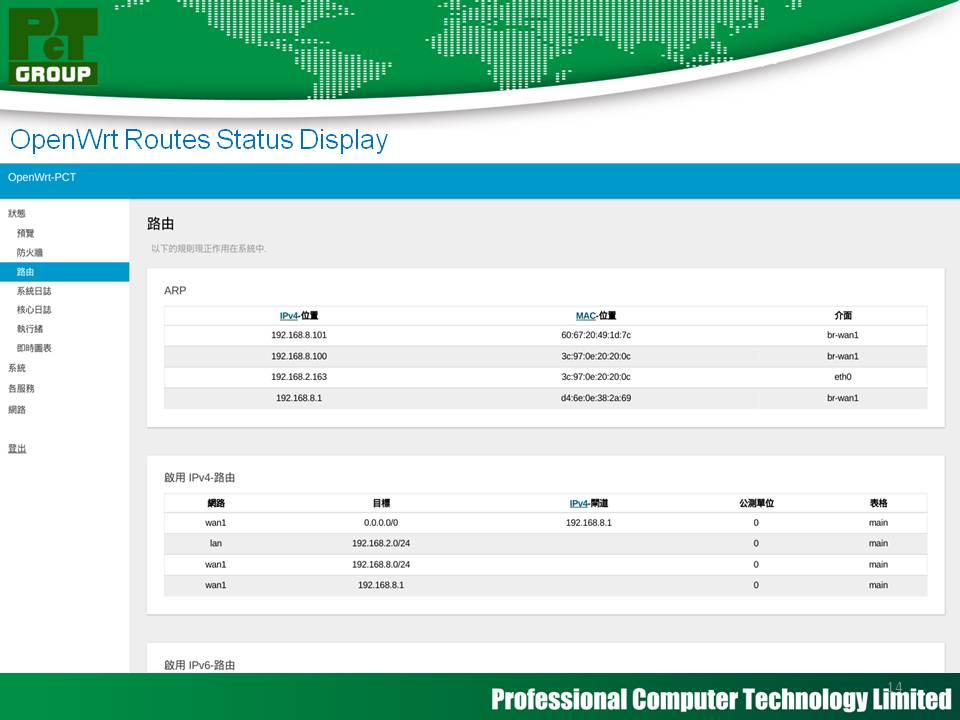Viewport: 960px width, 720px height.
Task: Click MAC address d4:6e:0e:38:2a:69 cell
Action: [596, 398]
